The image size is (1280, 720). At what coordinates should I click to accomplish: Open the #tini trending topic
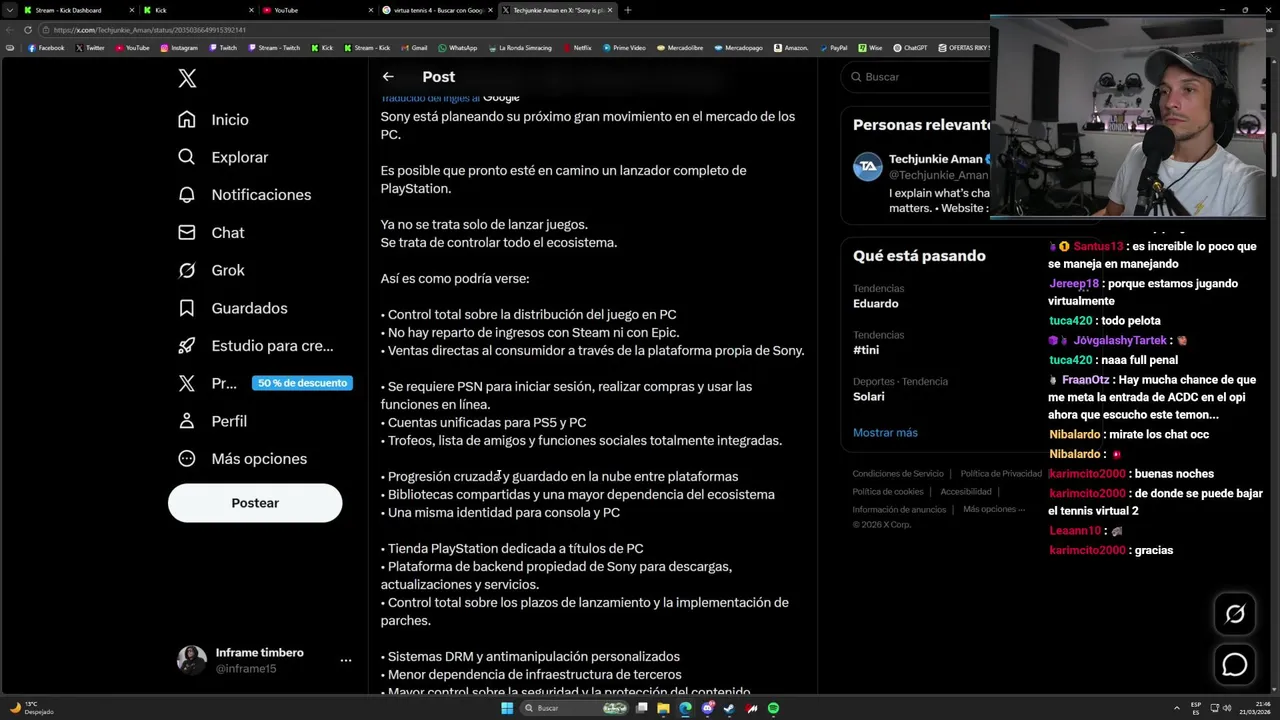866,350
